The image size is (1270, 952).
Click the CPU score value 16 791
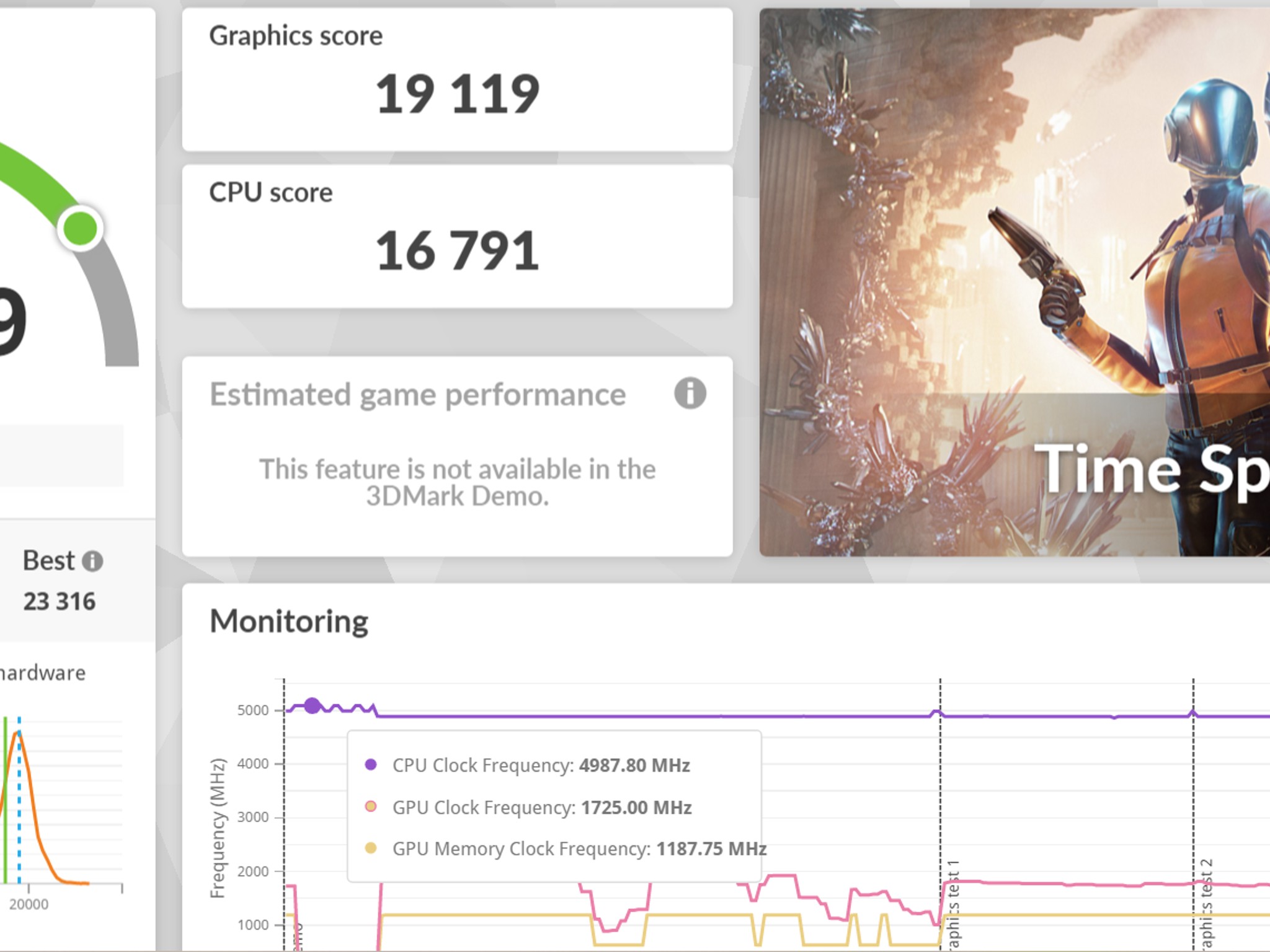click(x=458, y=251)
